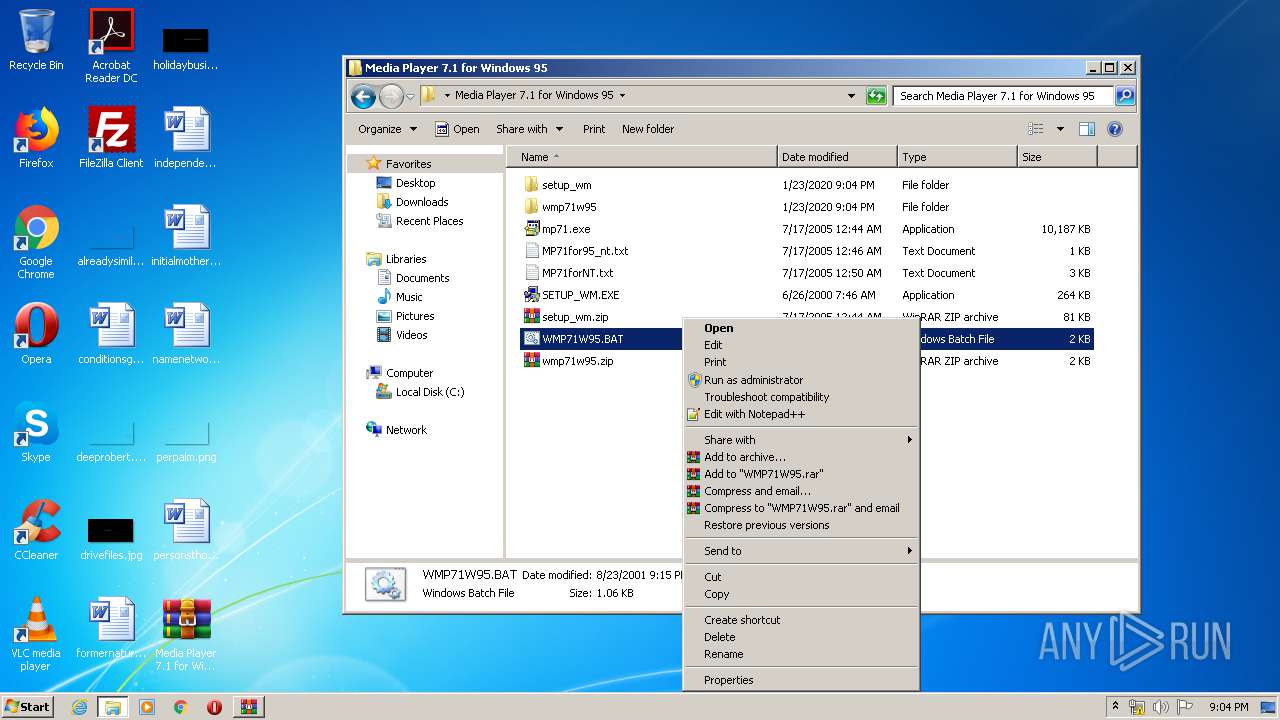Launch FileZilla Client desktop shortcut
The height and width of the screenshot is (720, 1280).
coord(111,138)
